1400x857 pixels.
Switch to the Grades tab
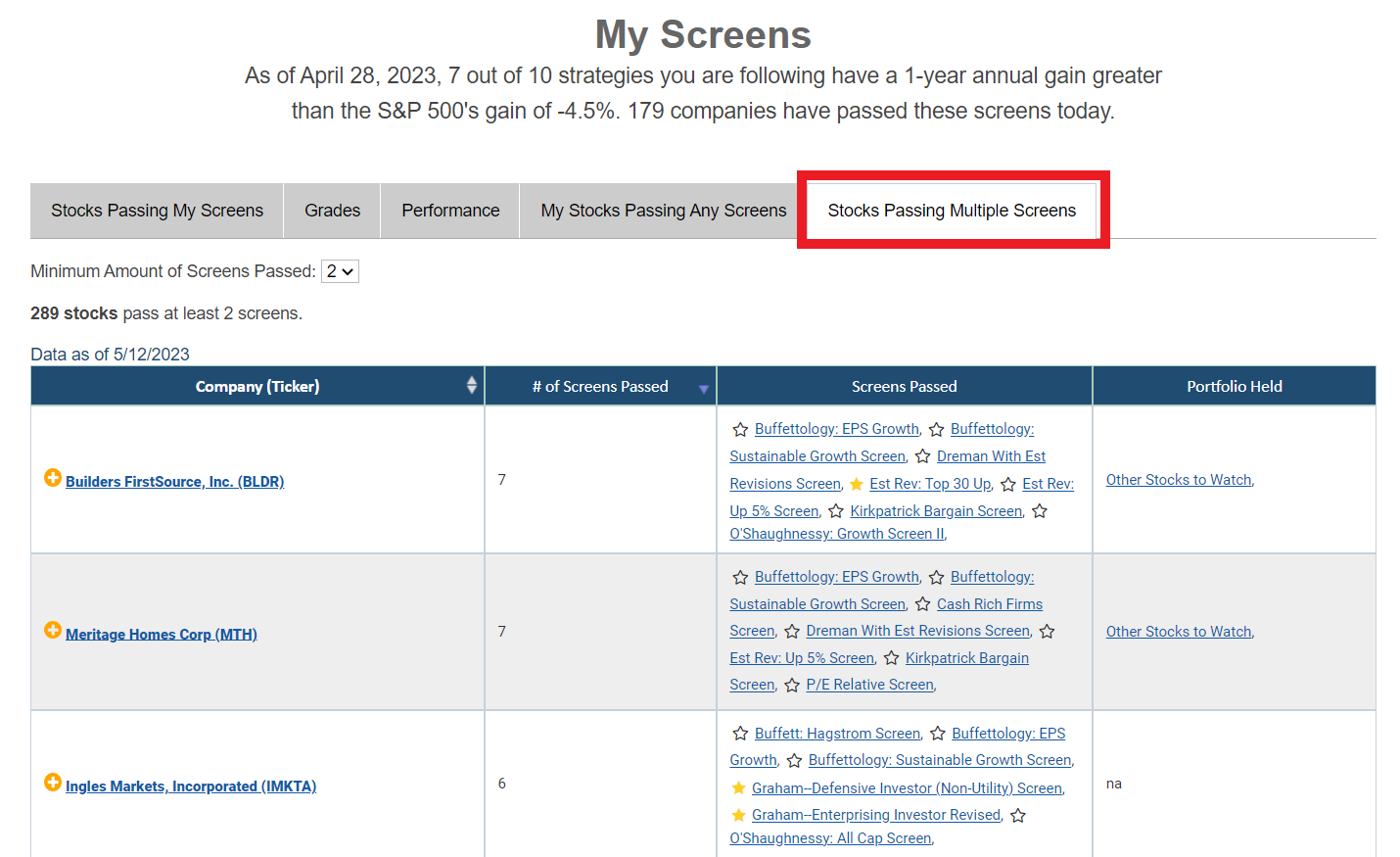(332, 211)
